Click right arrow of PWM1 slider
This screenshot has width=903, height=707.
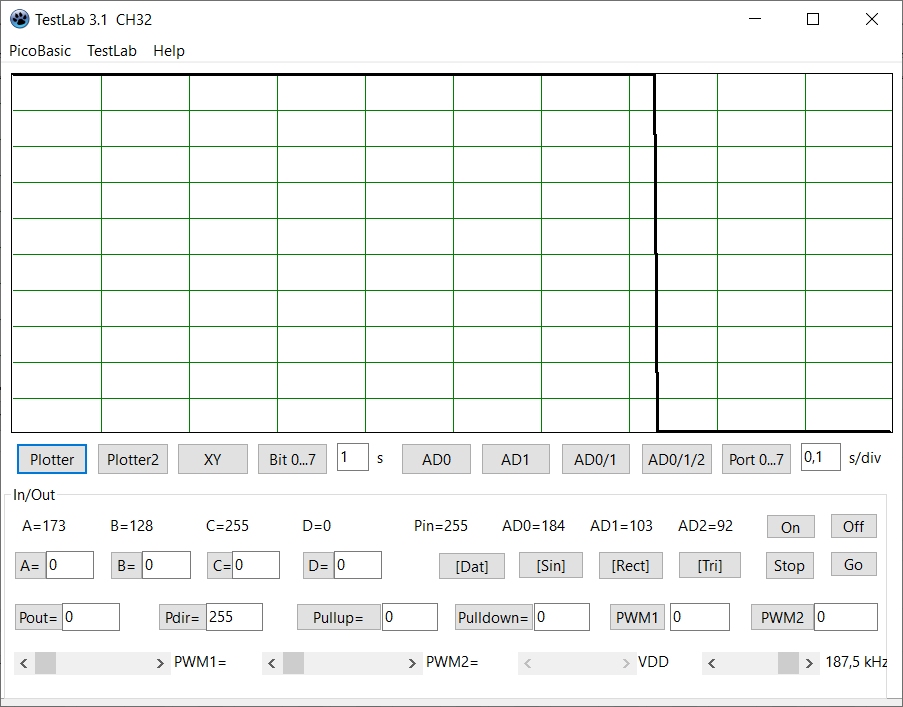point(160,663)
